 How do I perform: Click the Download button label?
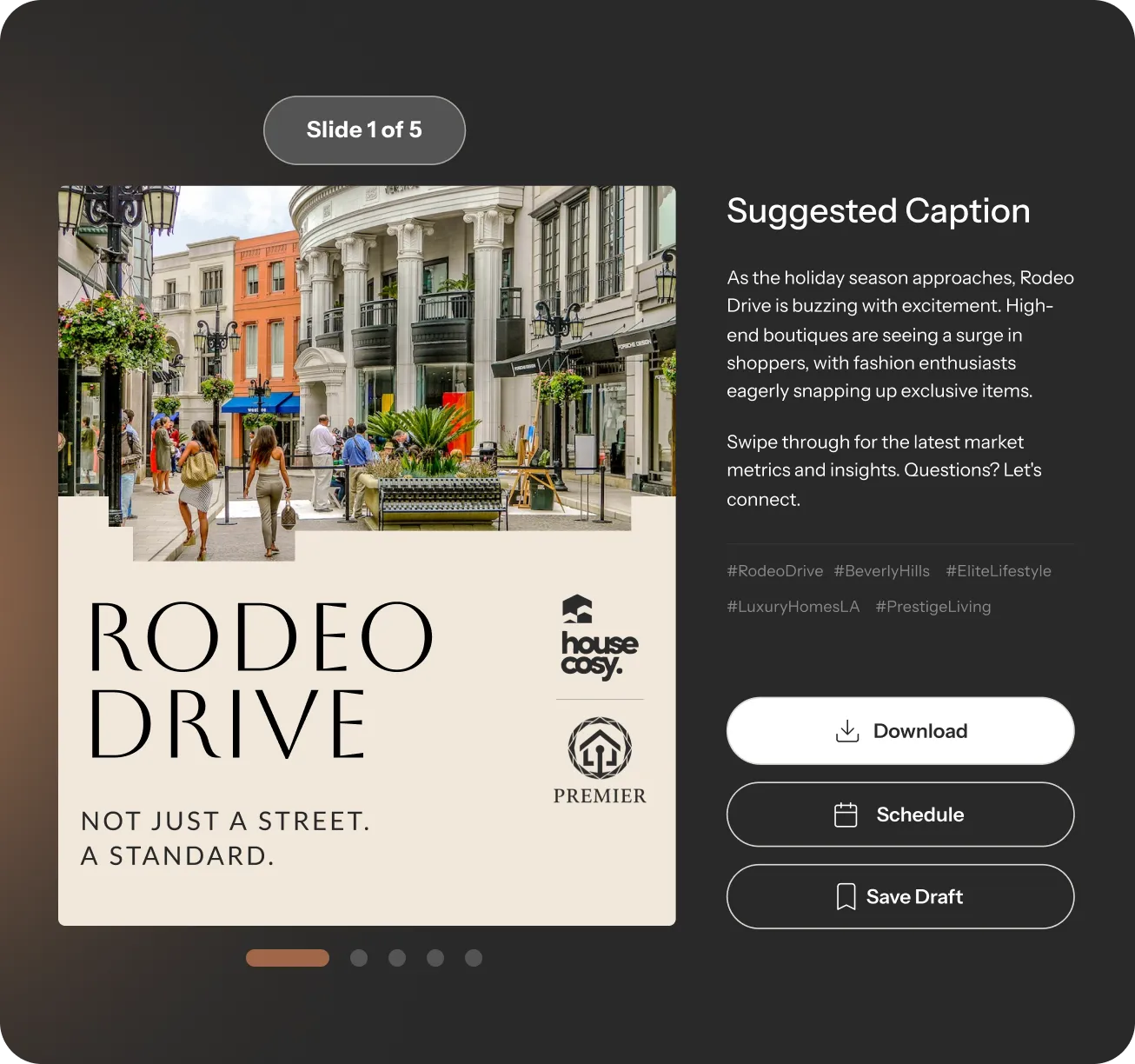[920, 731]
